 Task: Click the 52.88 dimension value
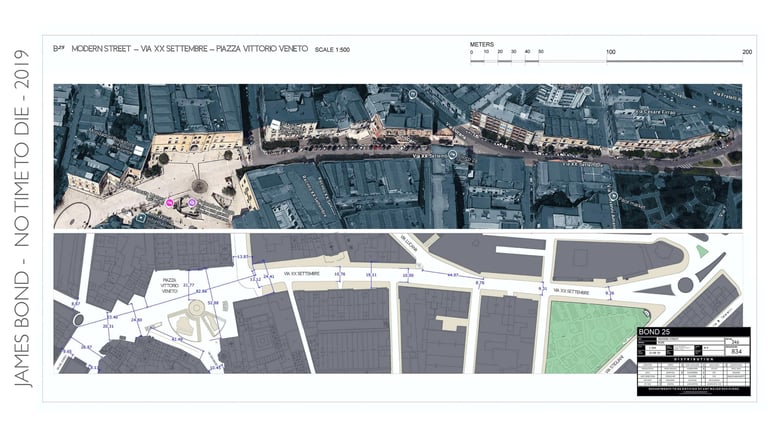point(213,303)
